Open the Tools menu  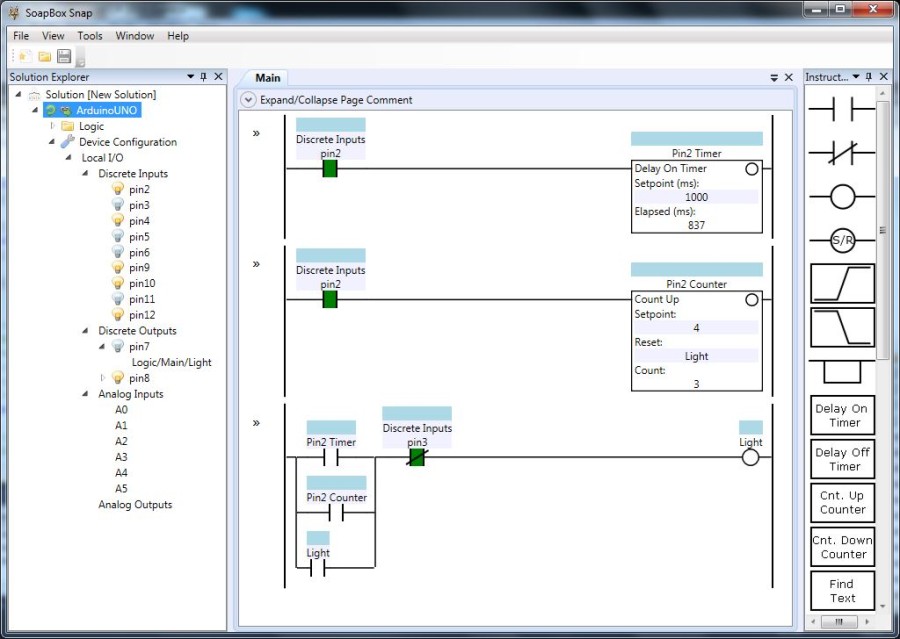tap(90, 35)
